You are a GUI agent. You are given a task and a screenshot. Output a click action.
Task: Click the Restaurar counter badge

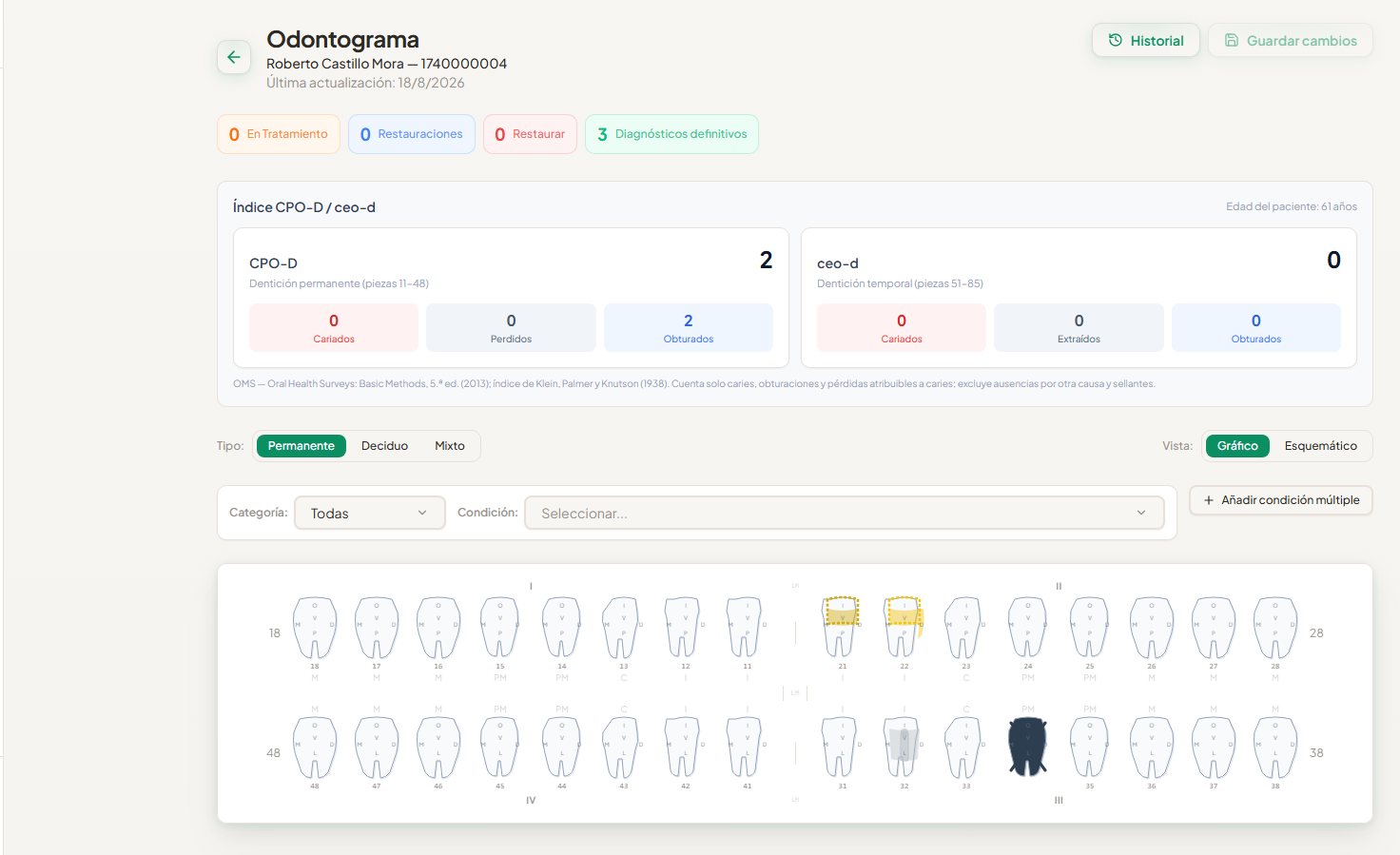[x=530, y=134]
